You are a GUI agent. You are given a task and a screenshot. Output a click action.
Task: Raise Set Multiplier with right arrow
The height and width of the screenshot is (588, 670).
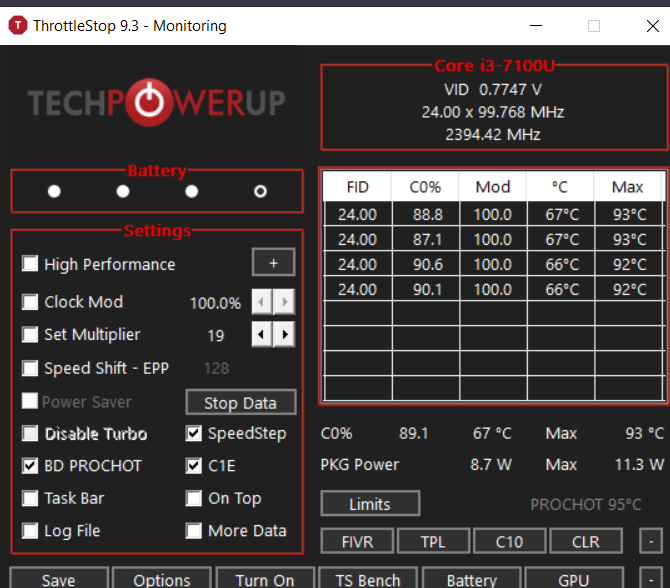pyautogui.click(x=284, y=334)
